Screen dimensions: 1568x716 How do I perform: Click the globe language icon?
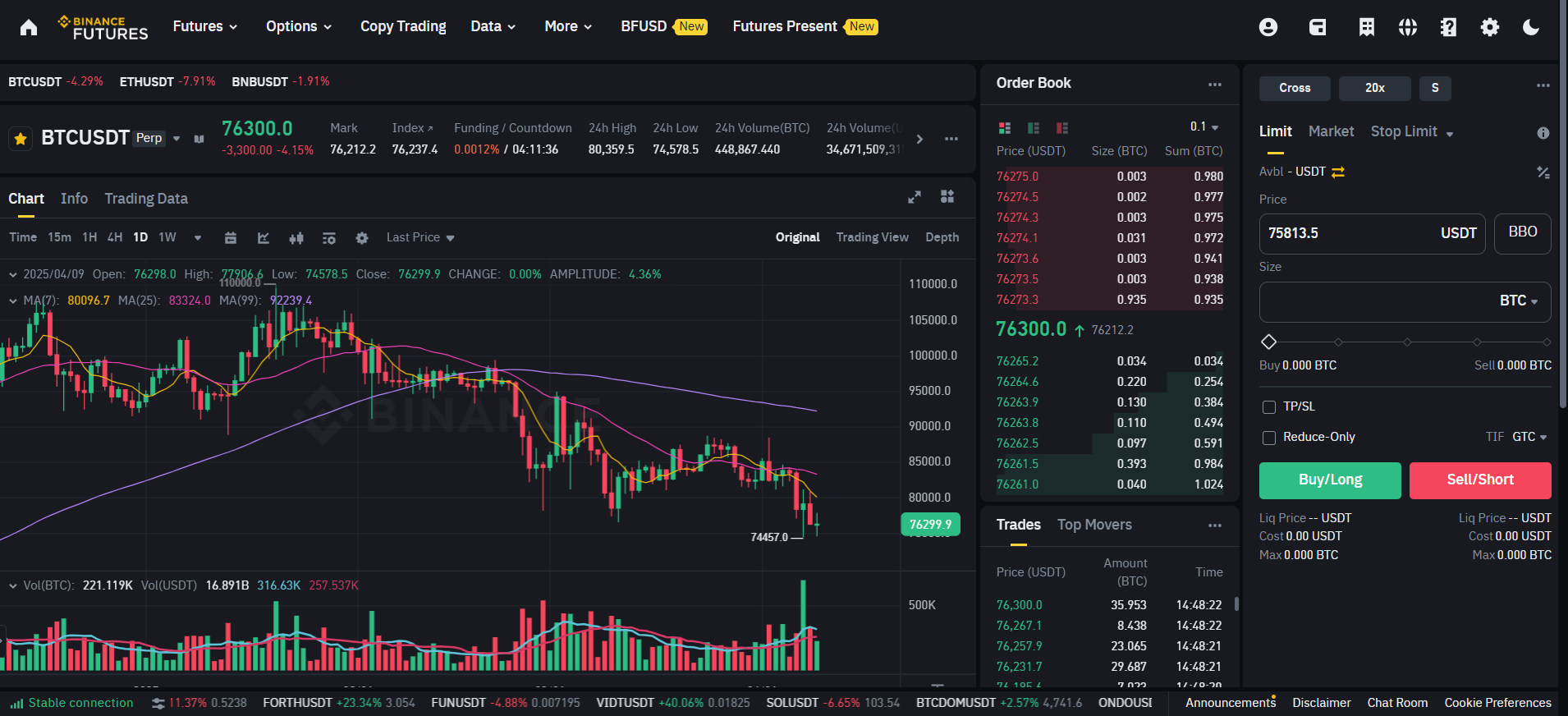pyautogui.click(x=1407, y=27)
